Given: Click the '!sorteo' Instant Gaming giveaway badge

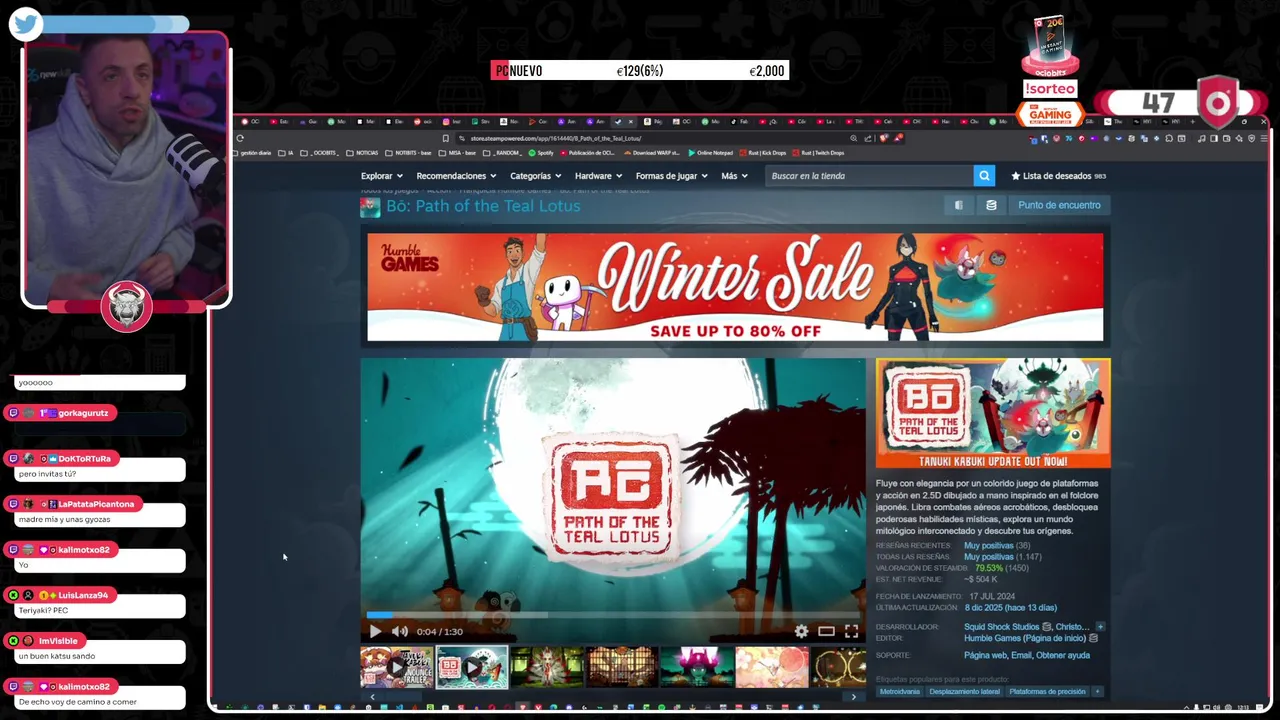Looking at the screenshot, I should 1050,88.
